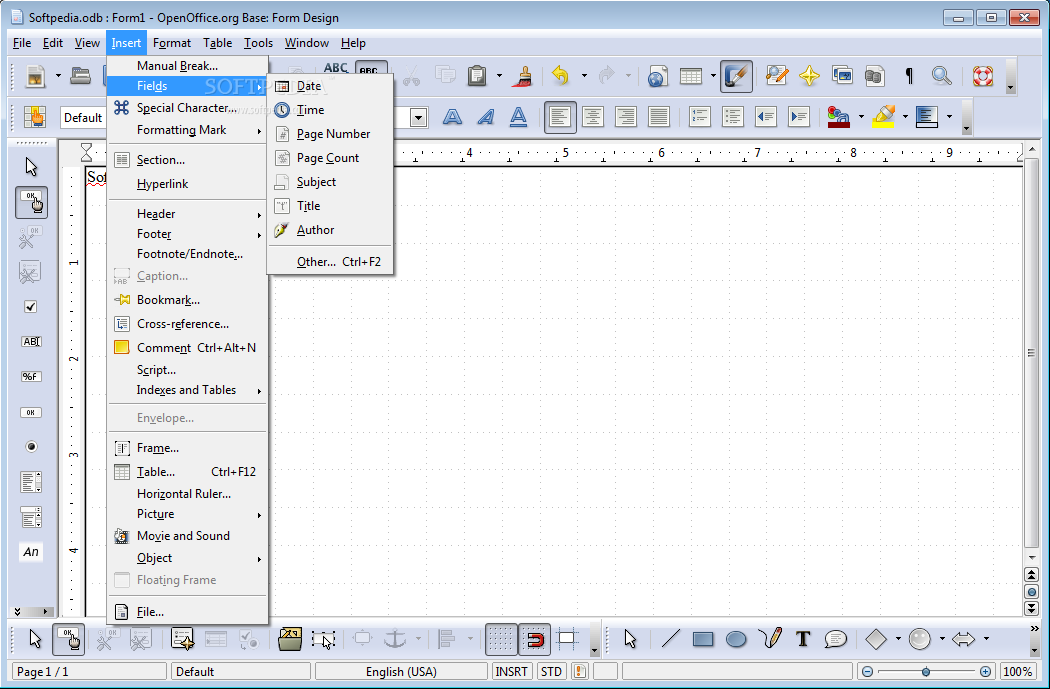Click the Undo arrow icon
Image resolution: width=1050 pixels, height=689 pixels.
tap(560, 76)
